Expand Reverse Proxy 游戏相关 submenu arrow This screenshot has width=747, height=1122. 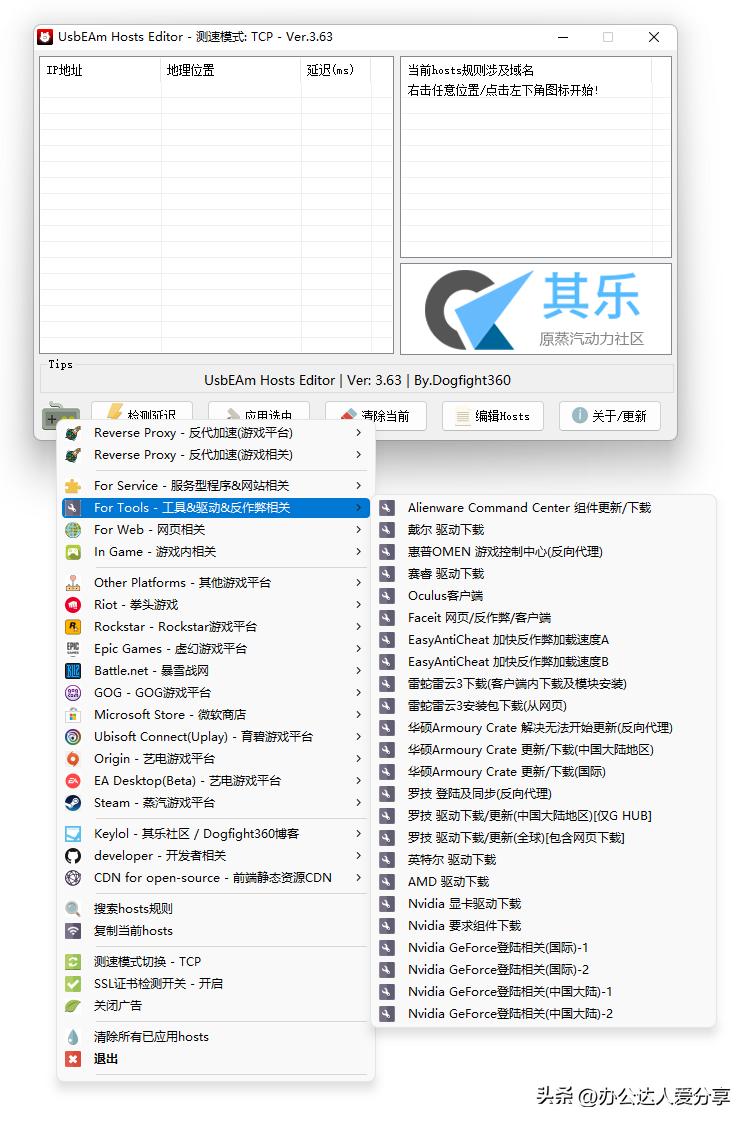(358, 455)
